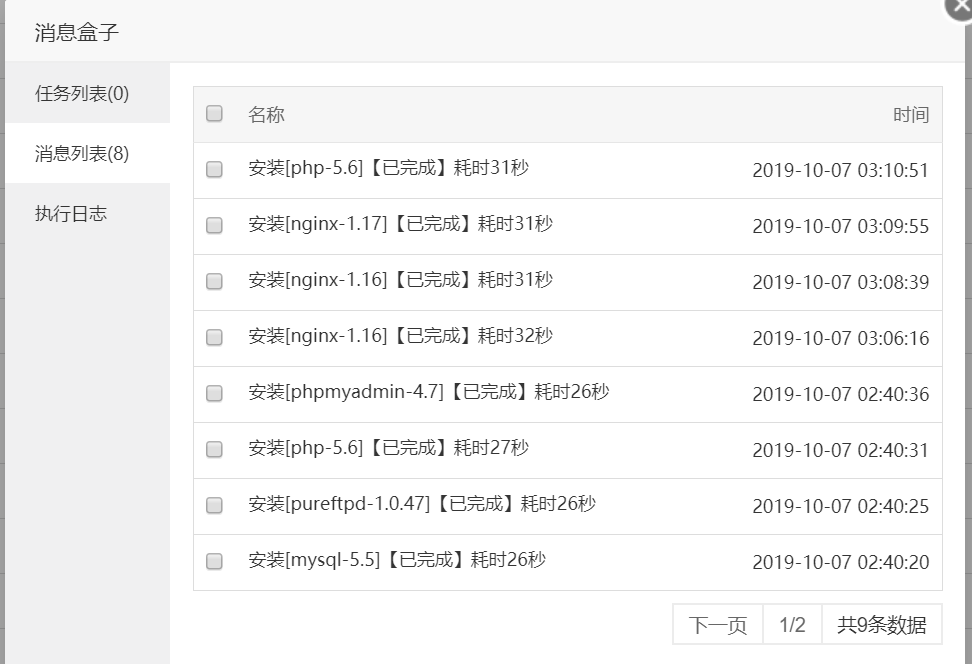Select the nginx-1.17 install message checkbox
This screenshot has height=664, width=972.
(x=214, y=225)
